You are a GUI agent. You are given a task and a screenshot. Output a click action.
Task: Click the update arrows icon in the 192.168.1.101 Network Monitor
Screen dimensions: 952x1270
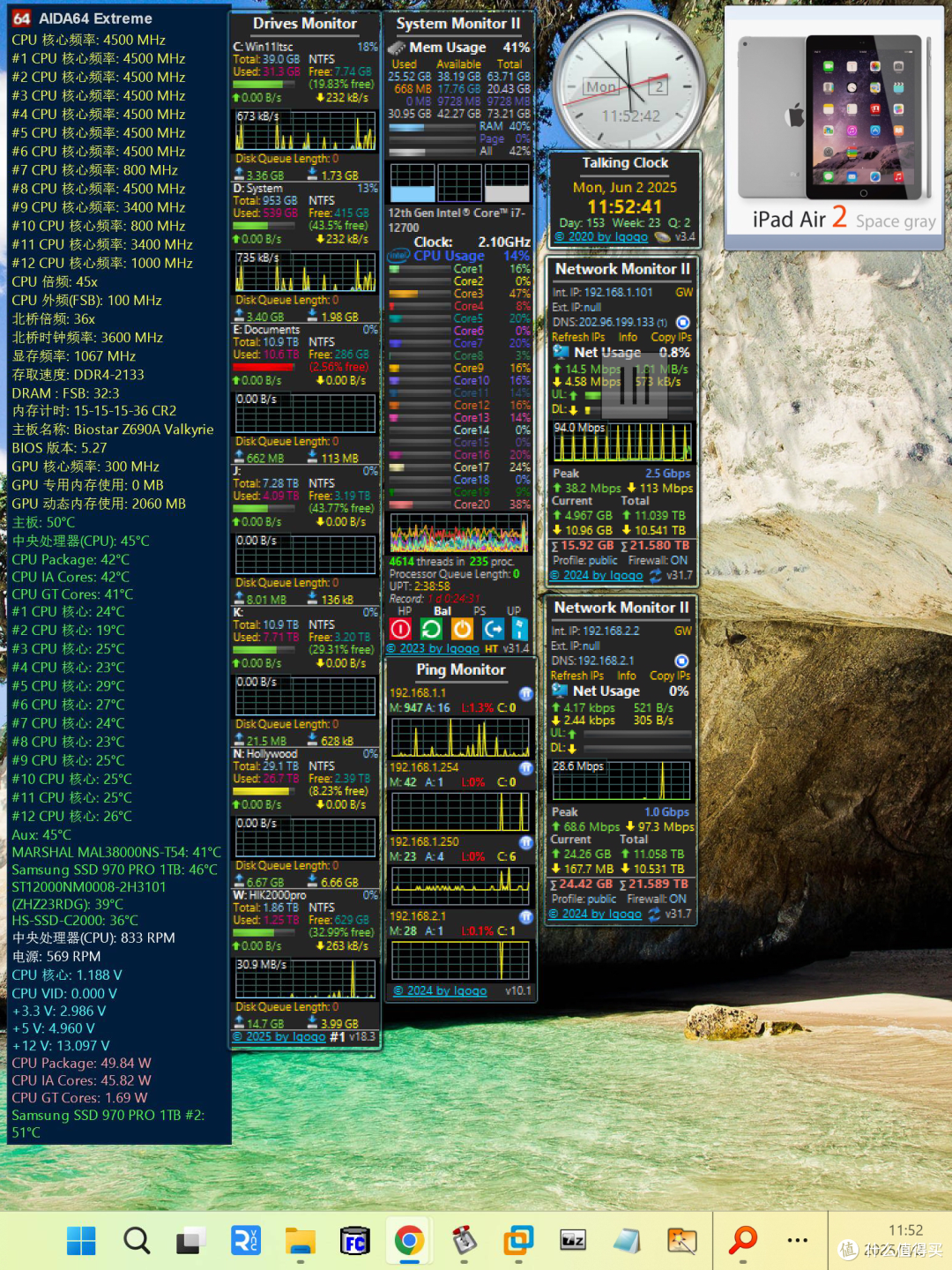point(656,575)
